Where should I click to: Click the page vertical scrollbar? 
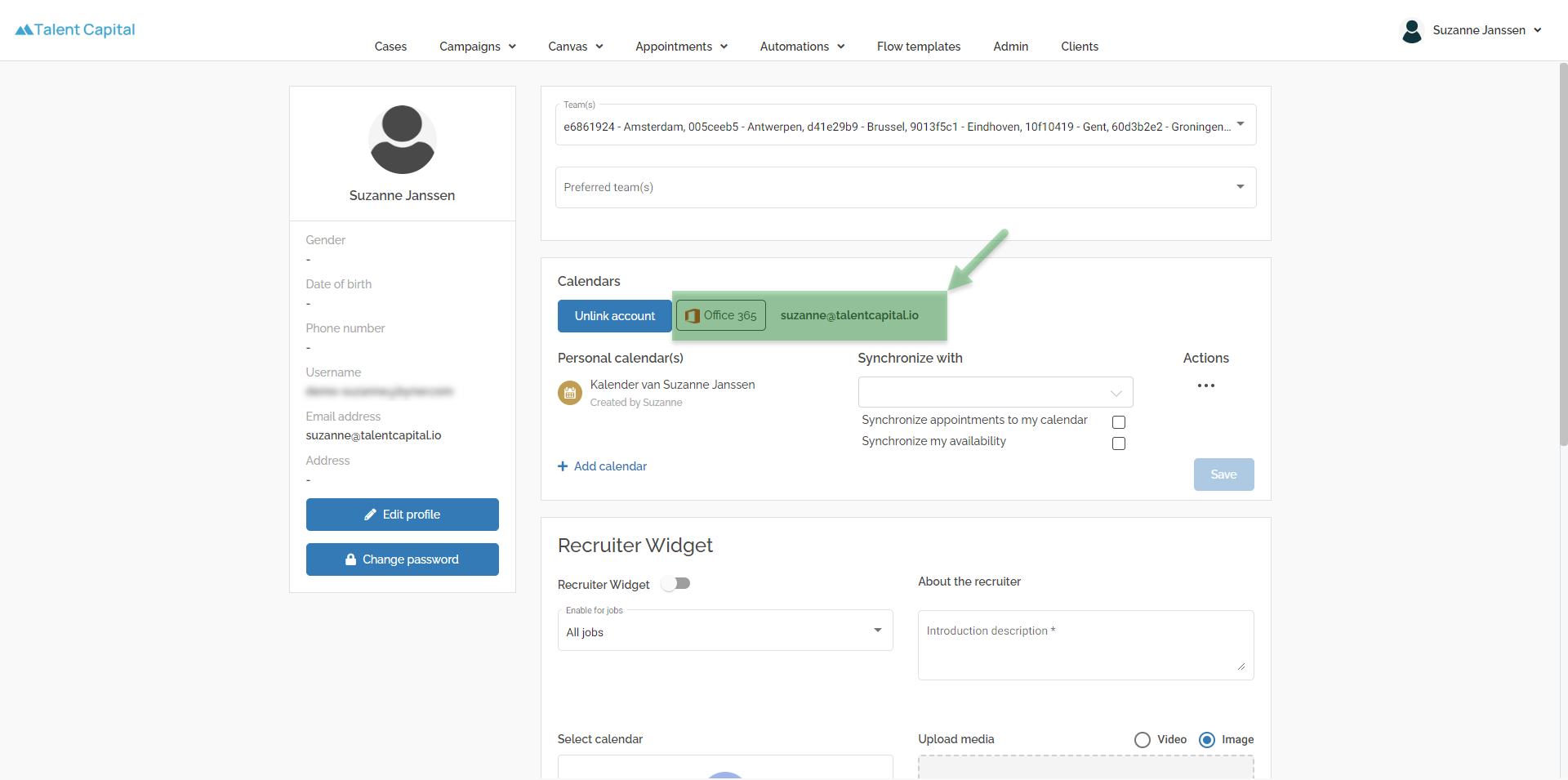pyautogui.click(x=1563, y=253)
